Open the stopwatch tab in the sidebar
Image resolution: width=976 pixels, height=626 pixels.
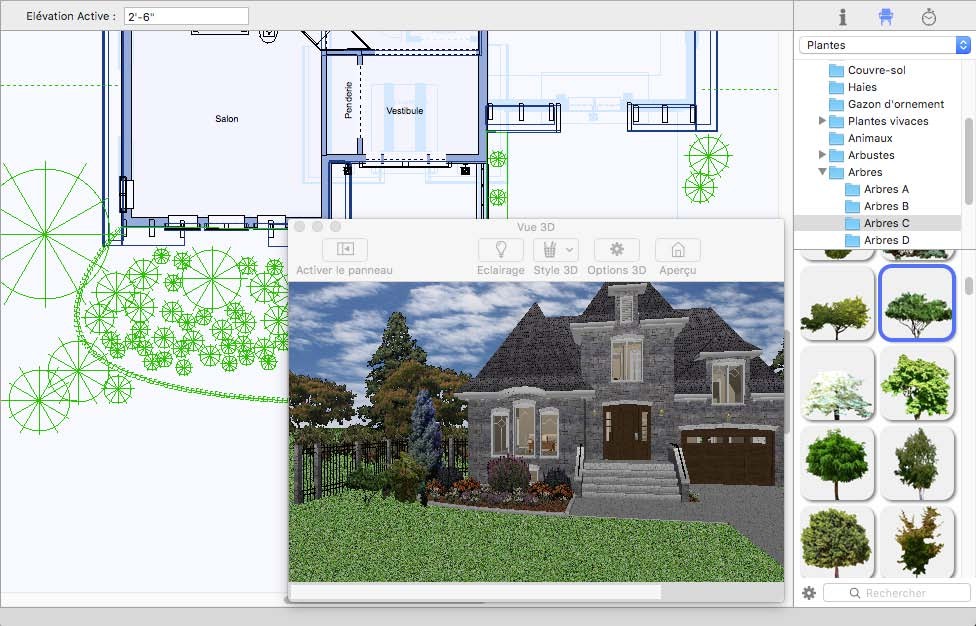[x=928, y=17]
